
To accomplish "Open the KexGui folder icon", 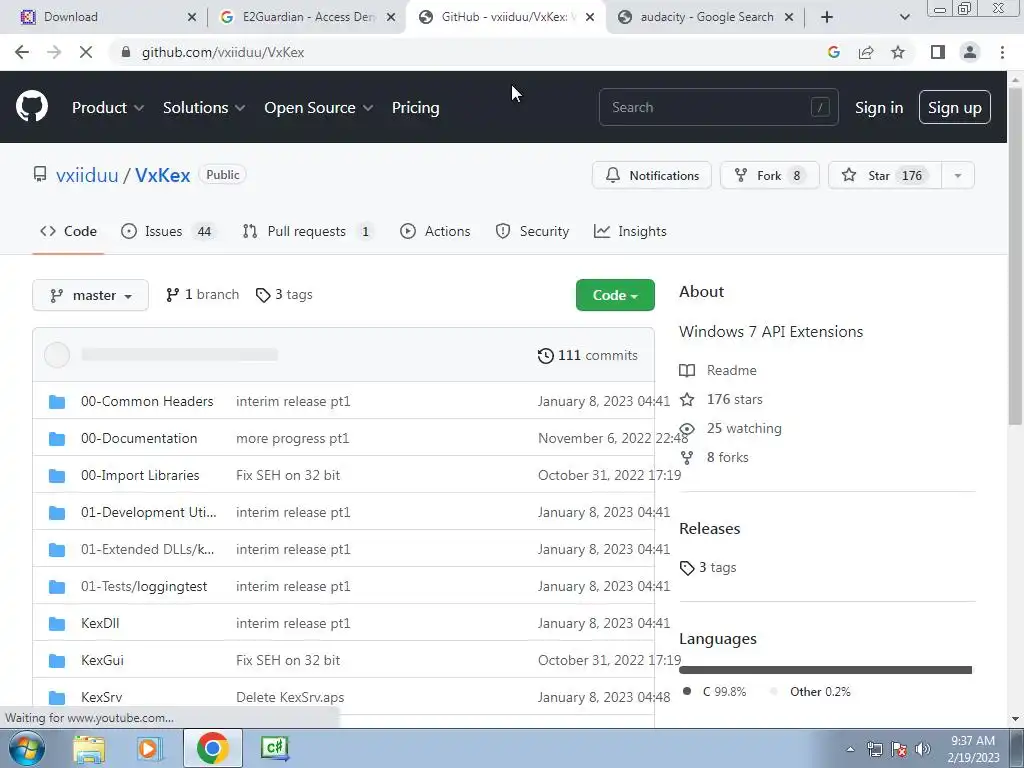I will [57, 661].
